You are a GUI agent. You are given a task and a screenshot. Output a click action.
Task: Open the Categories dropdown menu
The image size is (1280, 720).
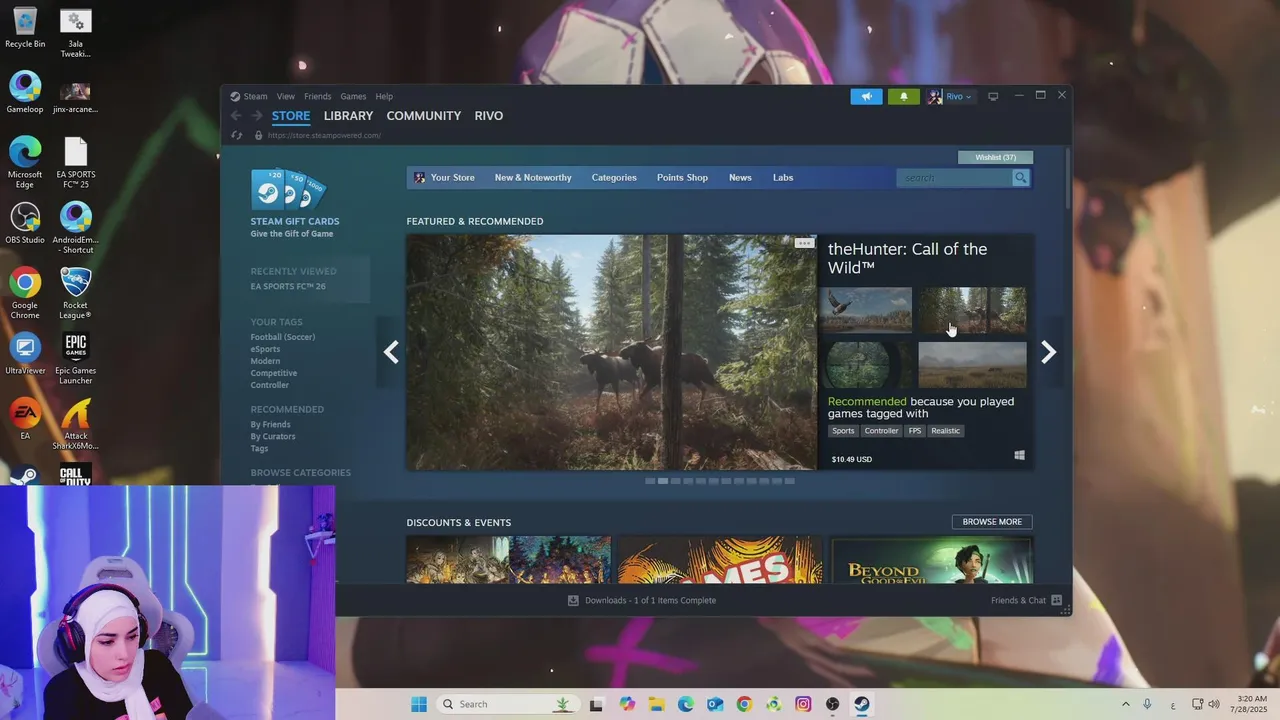point(614,178)
